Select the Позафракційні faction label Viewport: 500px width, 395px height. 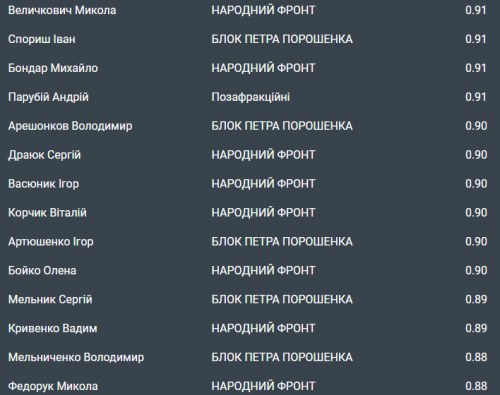click(x=251, y=97)
